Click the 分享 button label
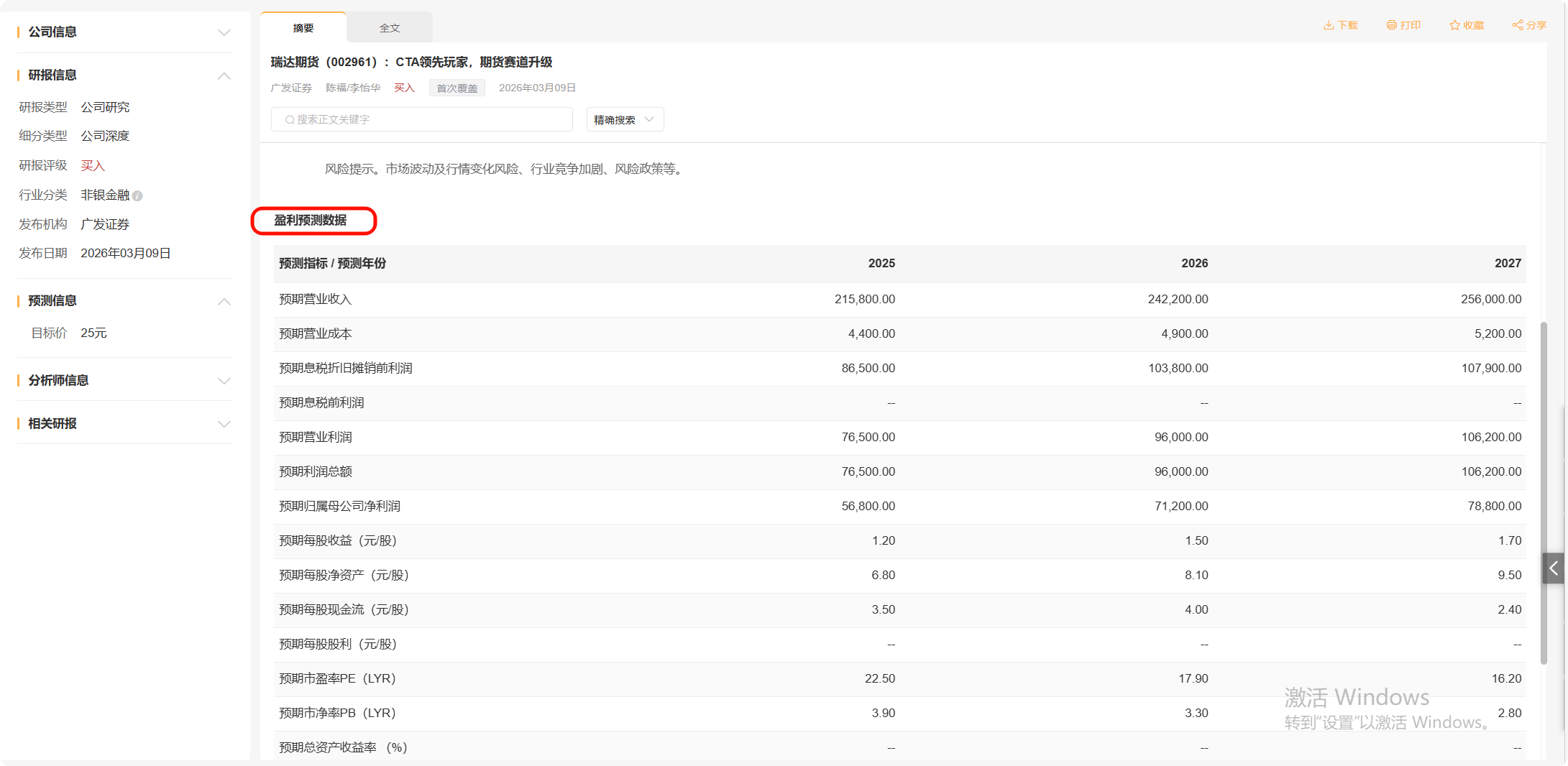Screen dimensions: 1568x766 [1536, 25]
